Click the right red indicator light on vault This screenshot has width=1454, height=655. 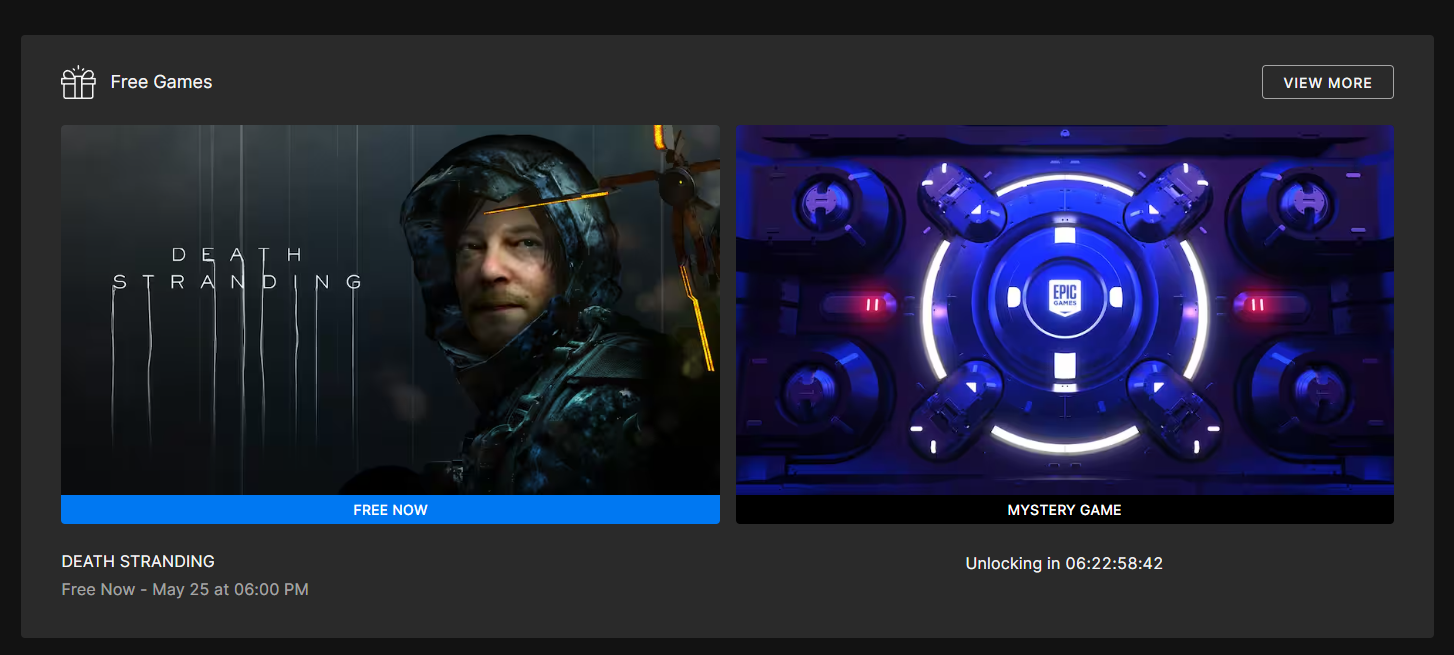point(1257,304)
